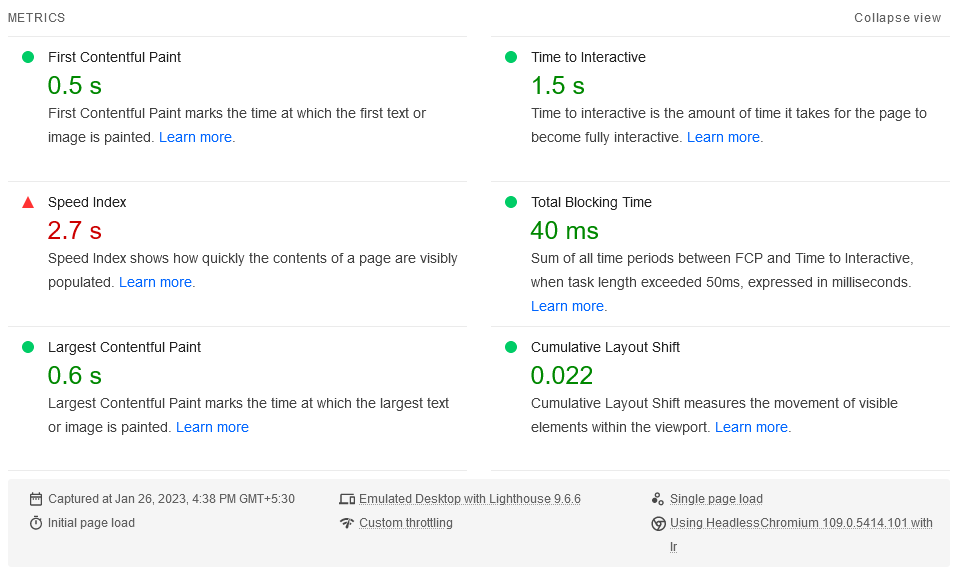Open Learn more for Largest Contentful Paint
This screenshot has width=958, height=572.
click(x=212, y=427)
